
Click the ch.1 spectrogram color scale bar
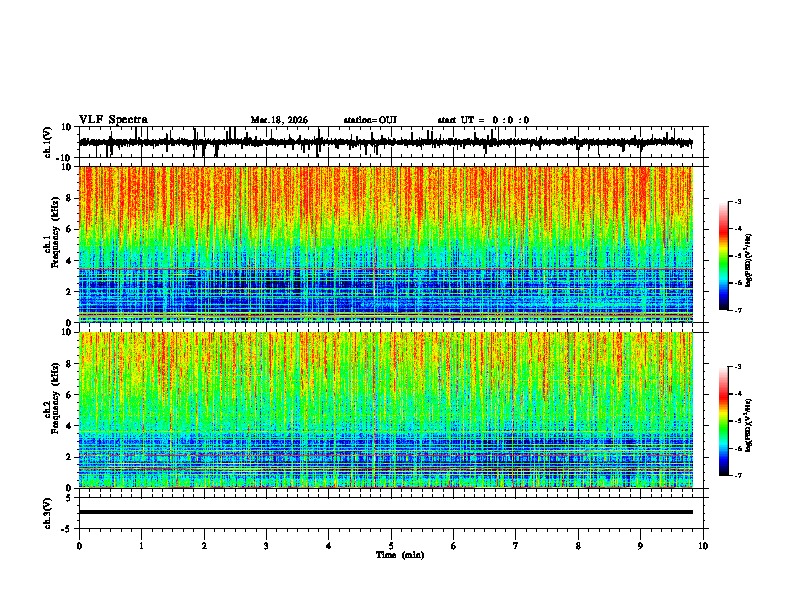click(724, 256)
